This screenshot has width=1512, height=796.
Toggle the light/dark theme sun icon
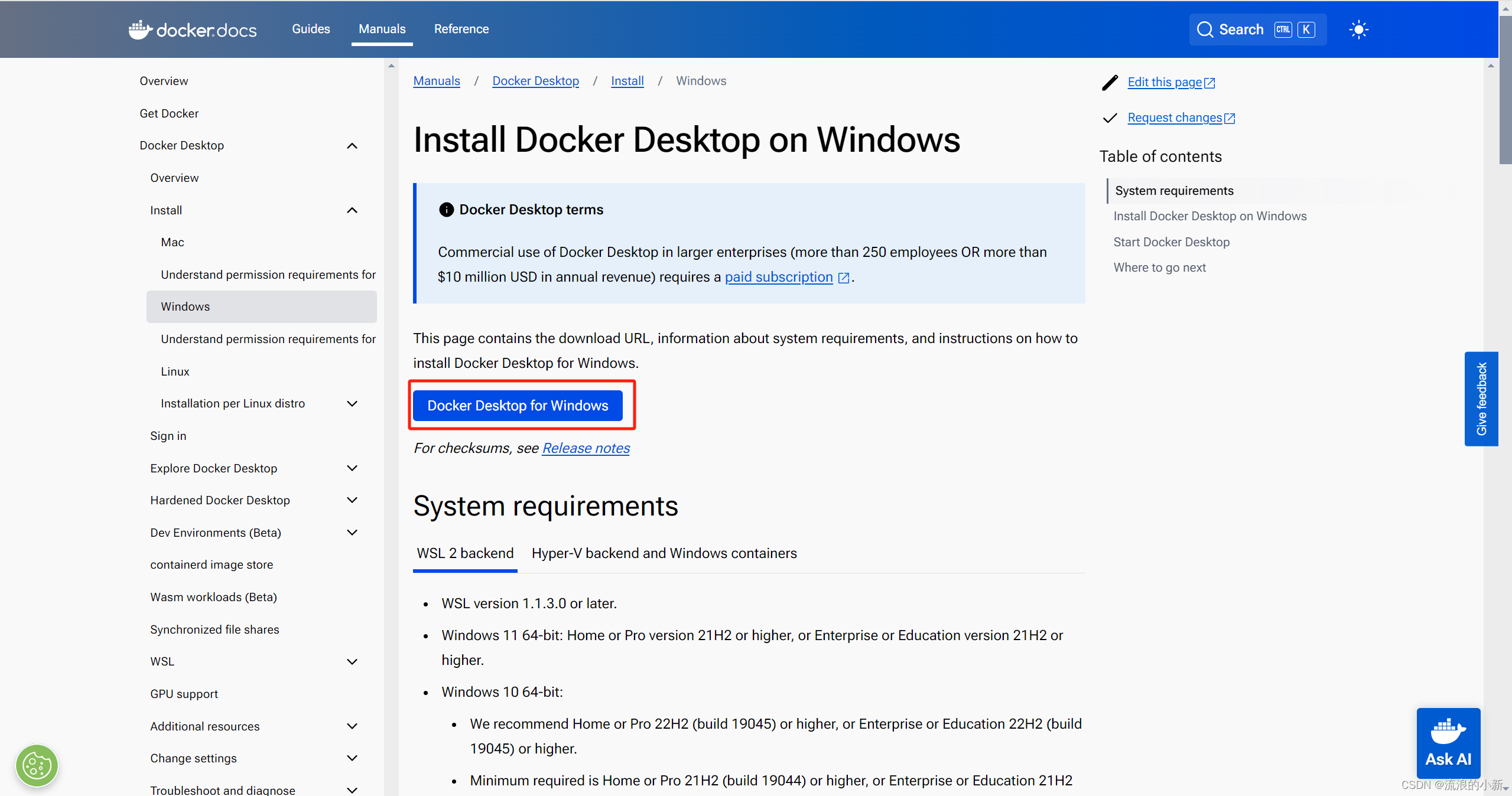[x=1358, y=30]
